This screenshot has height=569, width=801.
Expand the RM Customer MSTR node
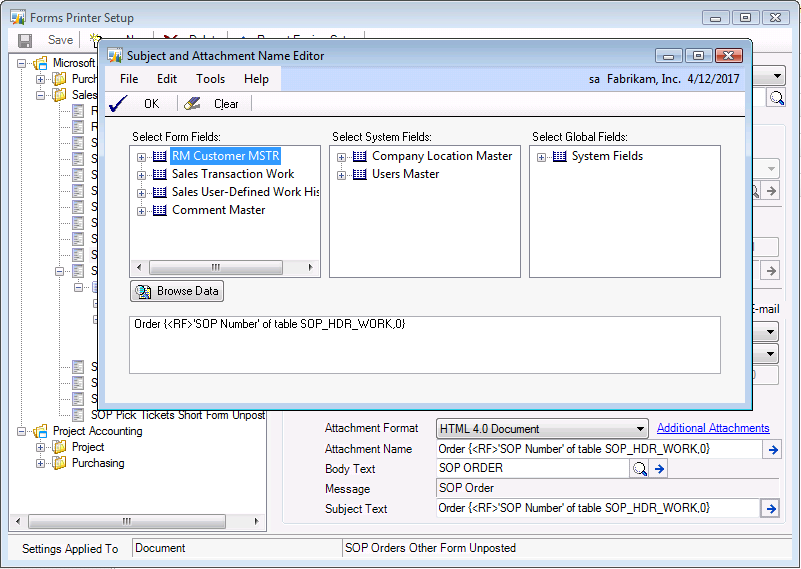pos(142,157)
